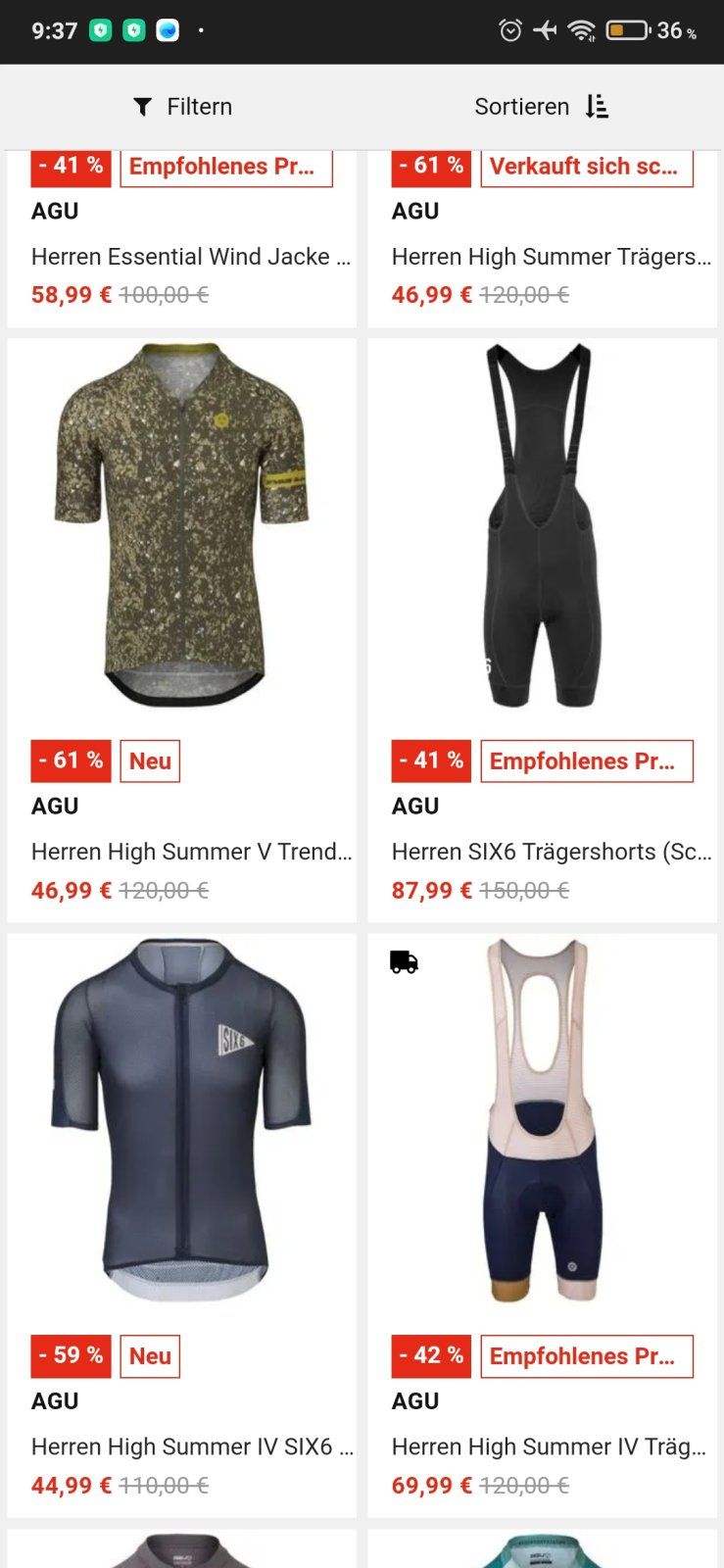The width and height of the screenshot is (724, 1568).
Task: Tap the Verkauft sich schnell badge
Action: point(587,166)
